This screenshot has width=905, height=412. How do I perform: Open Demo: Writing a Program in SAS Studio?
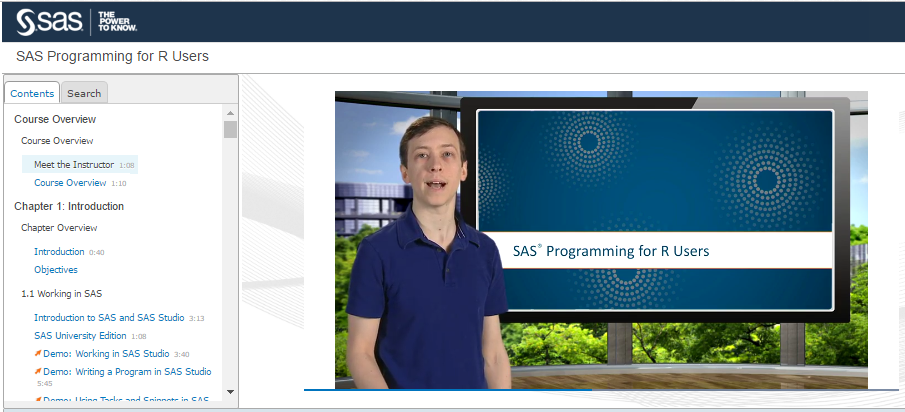[127, 371]
